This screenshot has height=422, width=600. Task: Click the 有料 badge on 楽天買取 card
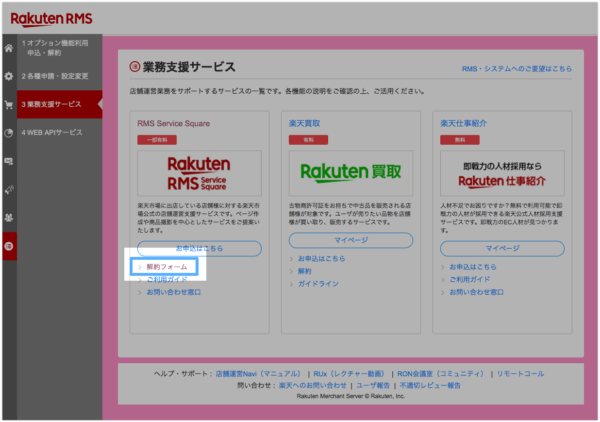[x=308, y=140]
